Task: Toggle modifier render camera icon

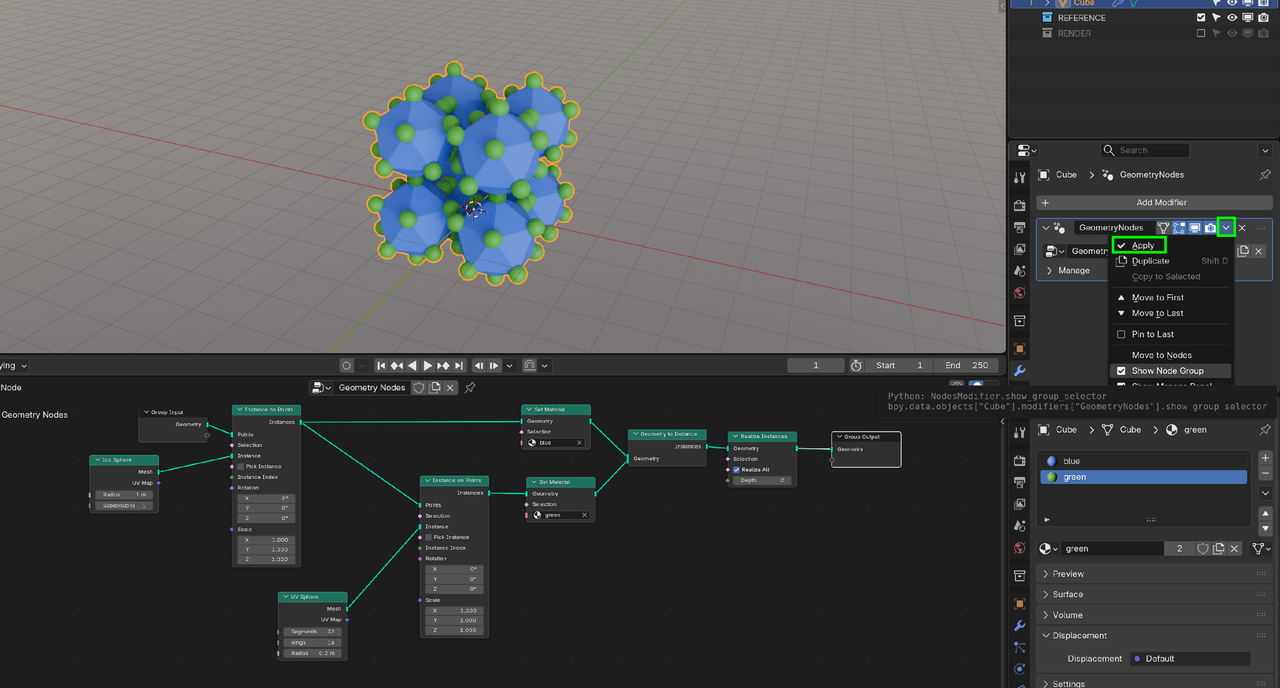Action: 1210,228
